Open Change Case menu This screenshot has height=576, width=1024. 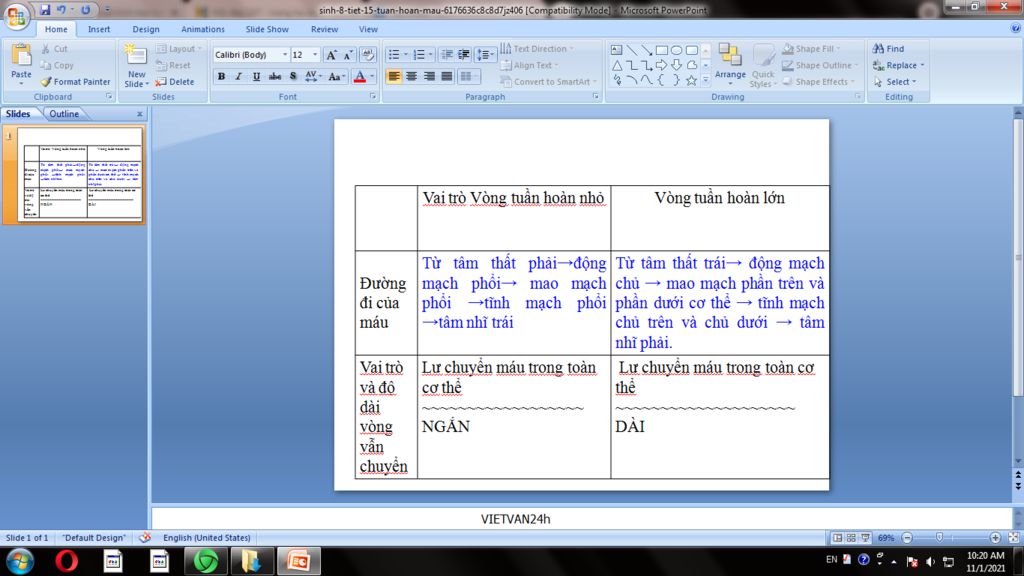[x=336, y=76]
